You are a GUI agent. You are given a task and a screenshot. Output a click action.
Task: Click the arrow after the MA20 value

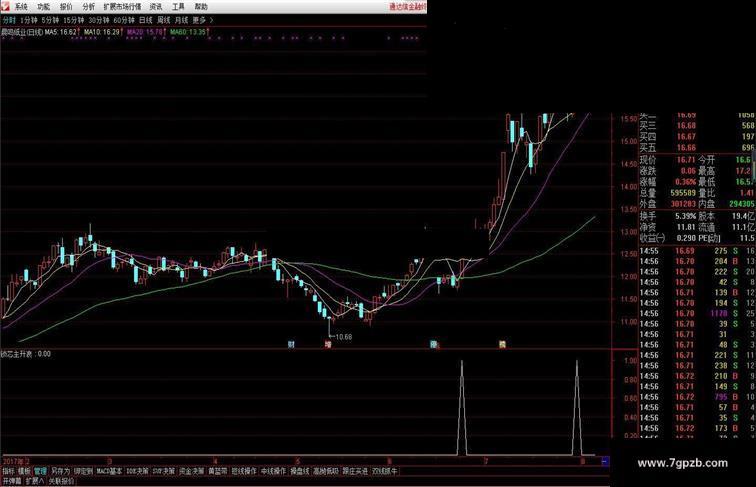165,32
